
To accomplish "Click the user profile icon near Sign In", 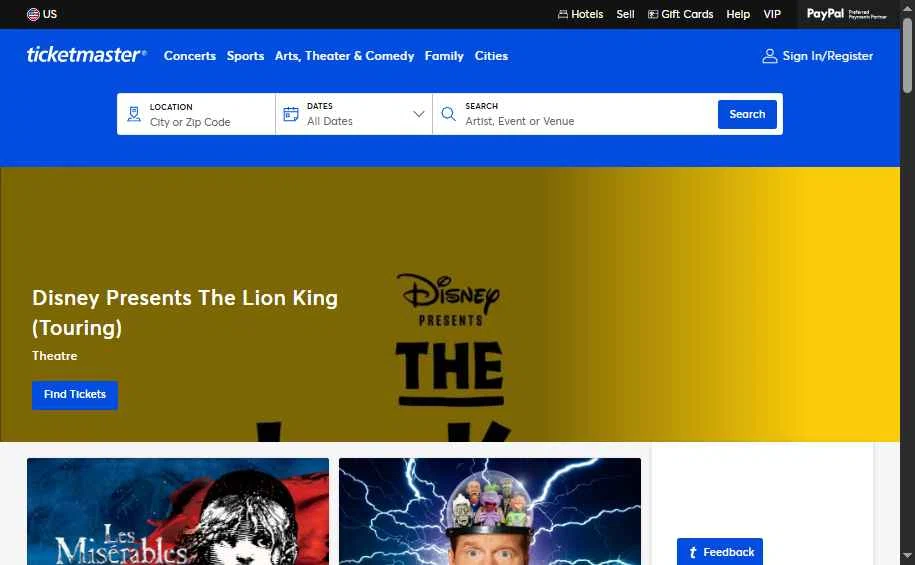I will pos(770,56).
